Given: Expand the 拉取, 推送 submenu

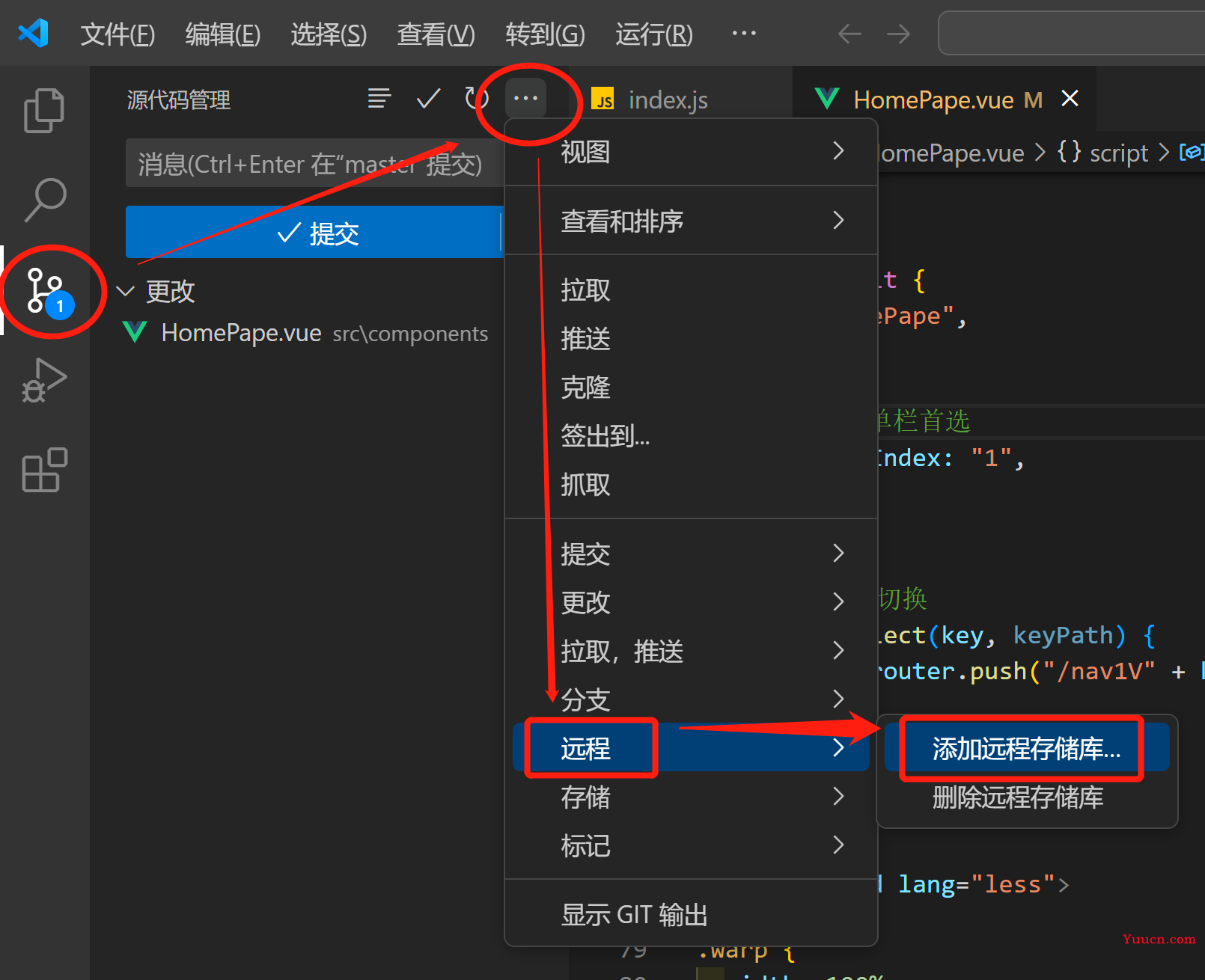Looking at the screenshot, I should [691, 651].
